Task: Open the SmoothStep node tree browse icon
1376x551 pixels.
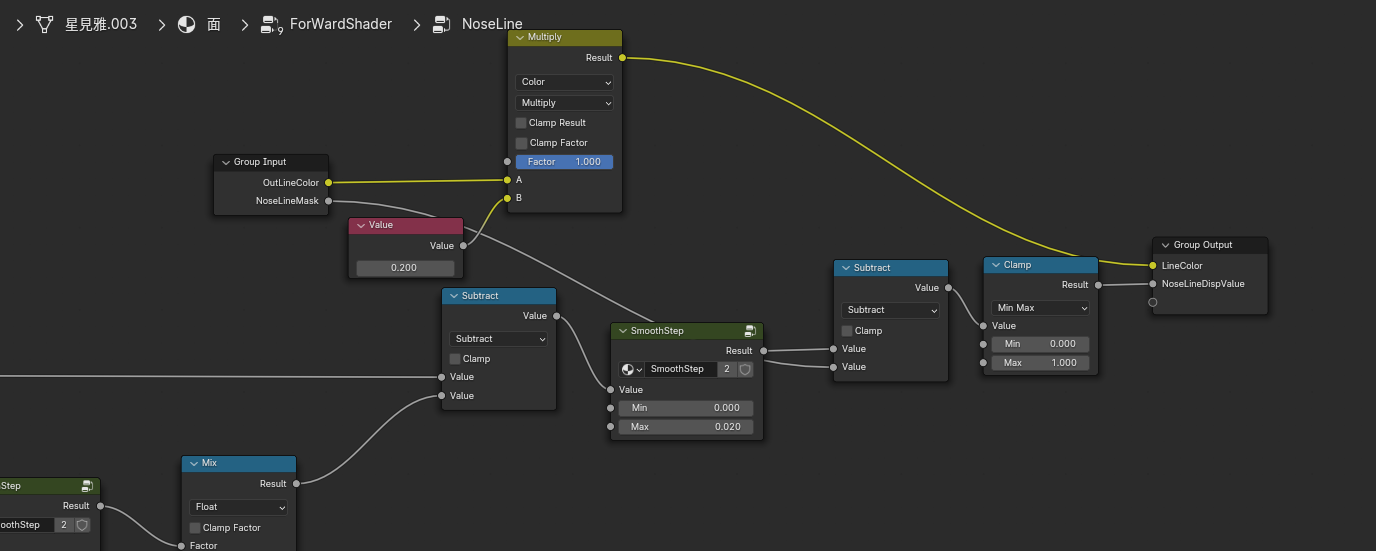Action: coord(631,369)
